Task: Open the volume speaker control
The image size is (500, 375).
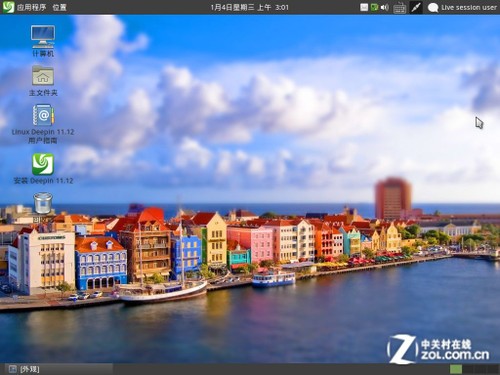Action: [x=385, y=7]
